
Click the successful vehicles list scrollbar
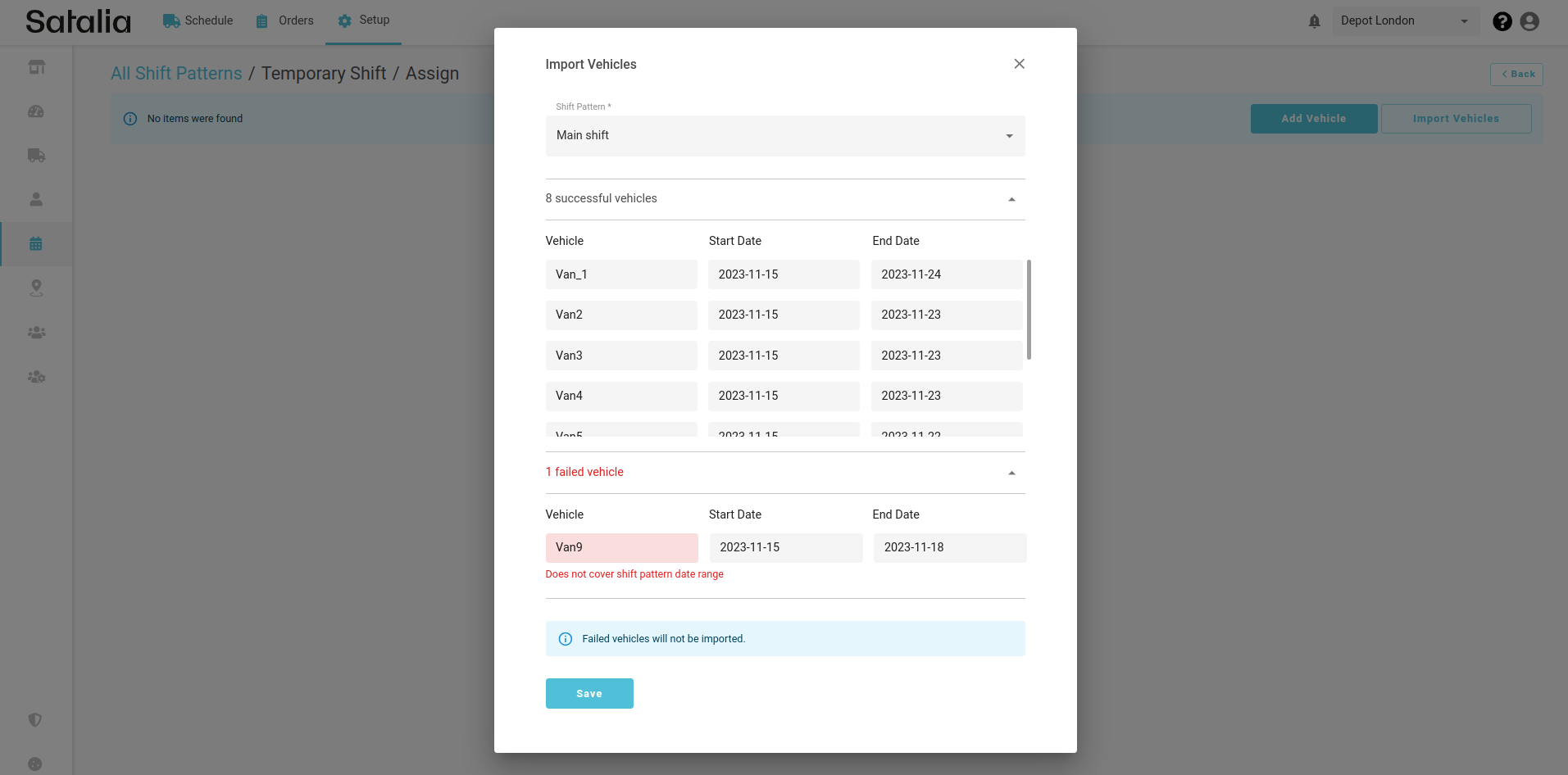(x=1029, y=310)
